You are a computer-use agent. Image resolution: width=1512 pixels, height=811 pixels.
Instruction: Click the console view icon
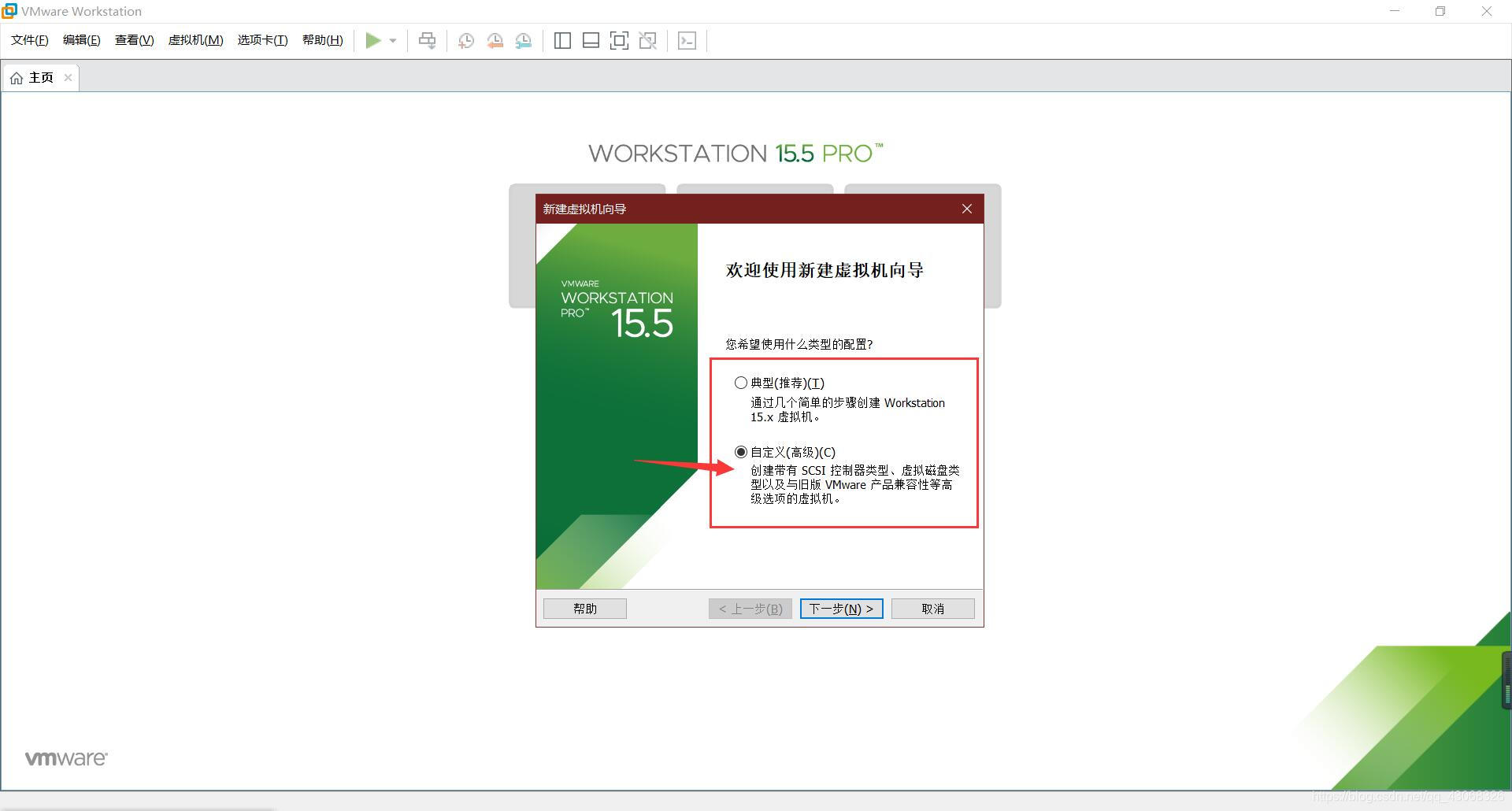(687, 41)
